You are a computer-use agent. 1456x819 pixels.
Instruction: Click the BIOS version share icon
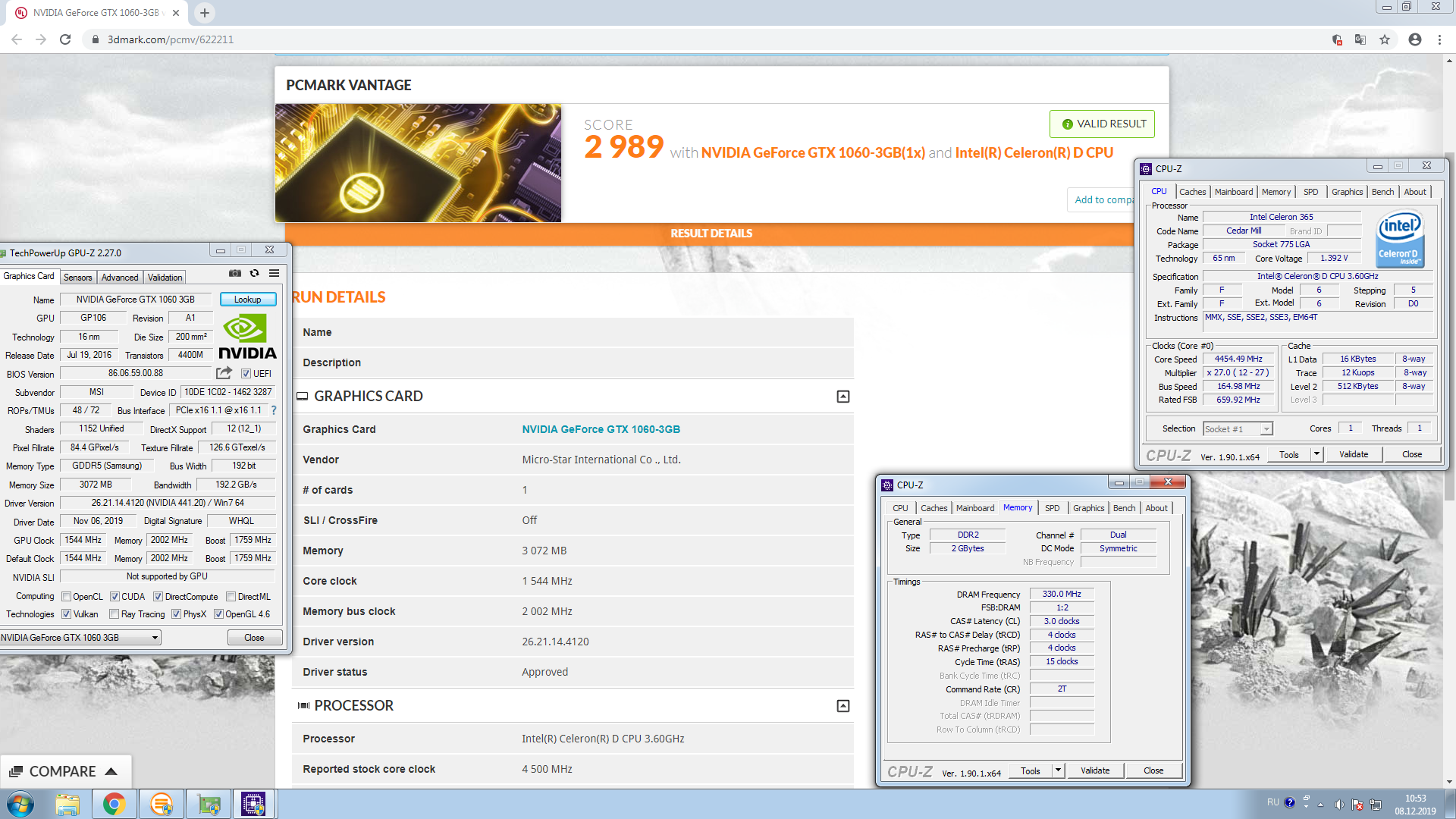[x=224, y=373]
